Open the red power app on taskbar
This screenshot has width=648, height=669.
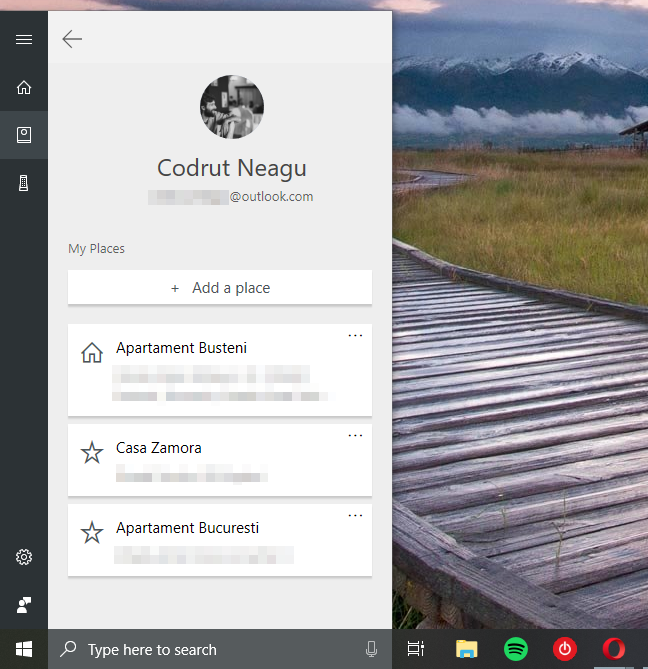point(565,649)
